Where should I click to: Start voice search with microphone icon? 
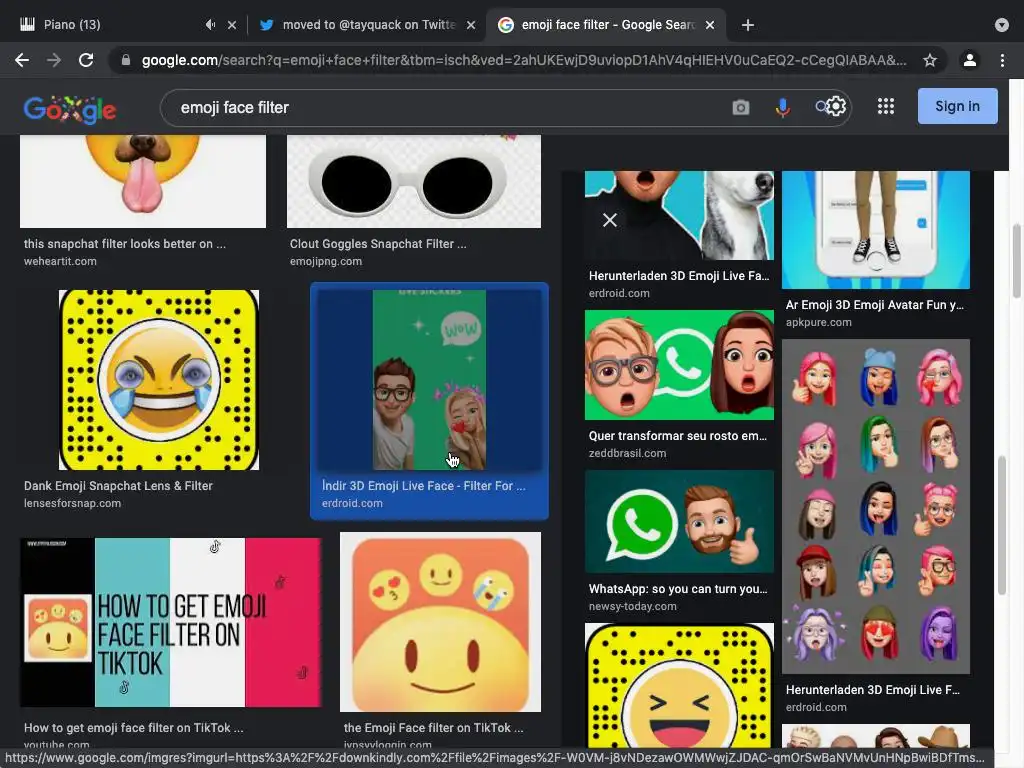tap(782, 107)
